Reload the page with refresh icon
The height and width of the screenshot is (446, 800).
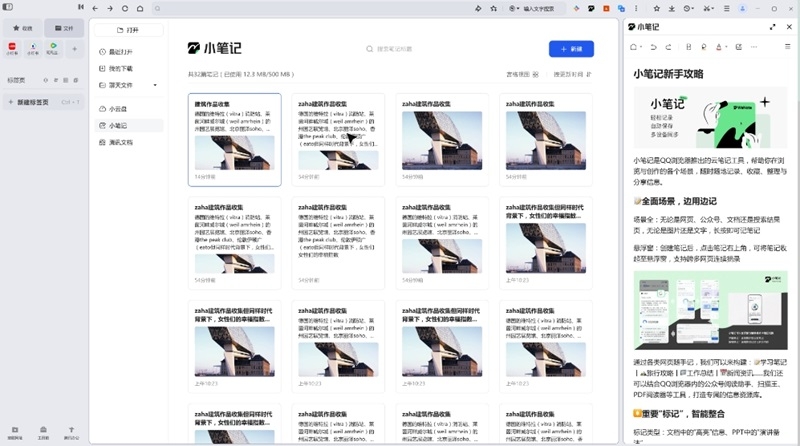click(125, 8)
